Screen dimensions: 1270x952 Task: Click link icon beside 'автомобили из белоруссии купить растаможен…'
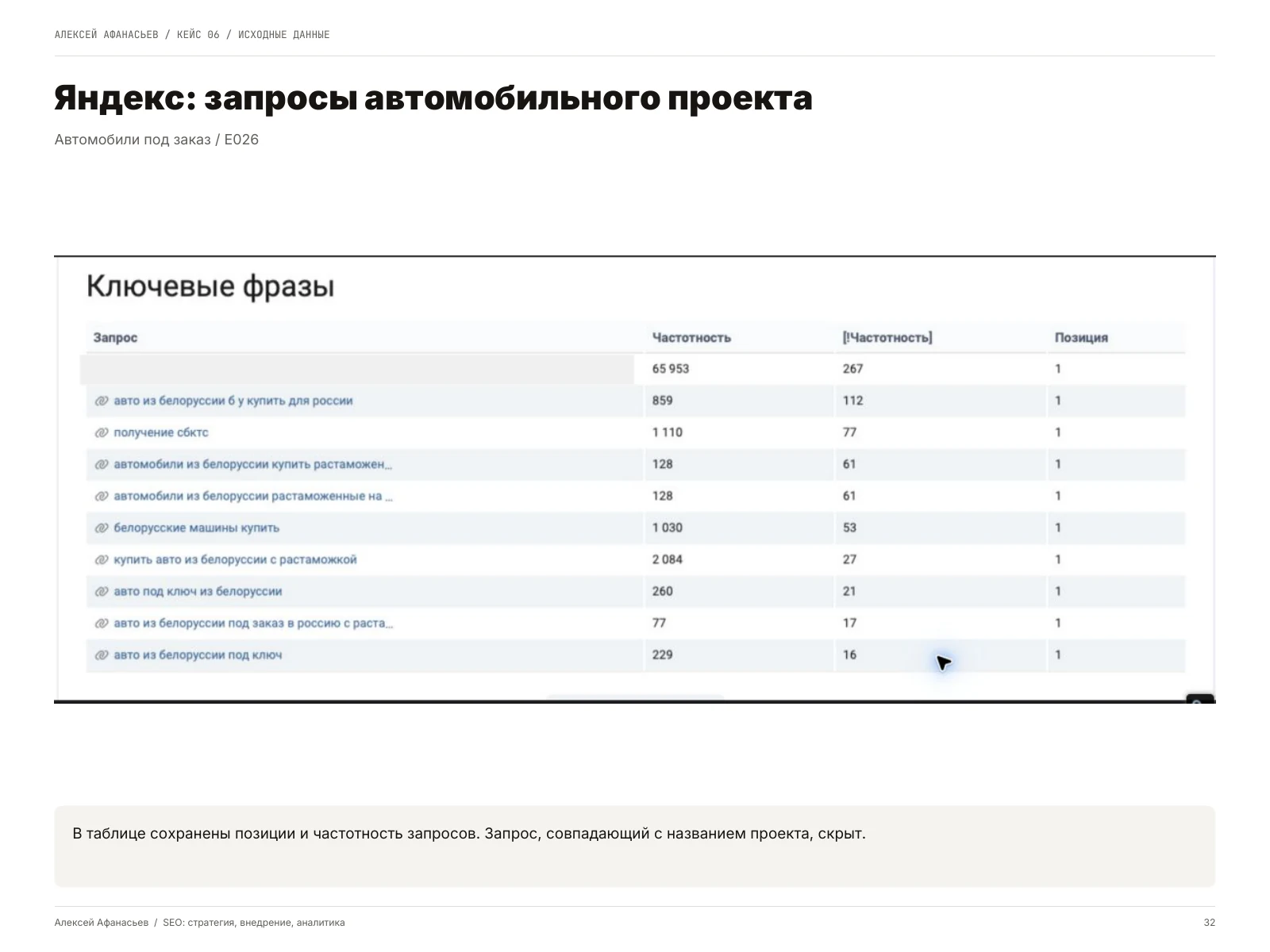click(x=101, y=464)
